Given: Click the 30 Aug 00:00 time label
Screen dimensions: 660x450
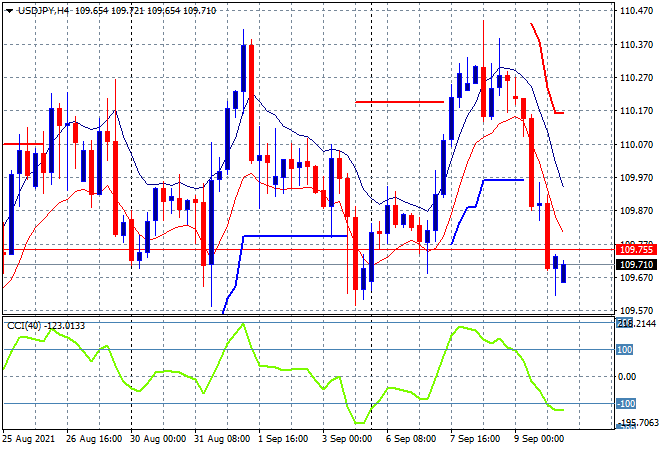Looking at the screenshot, I should 158,439.
